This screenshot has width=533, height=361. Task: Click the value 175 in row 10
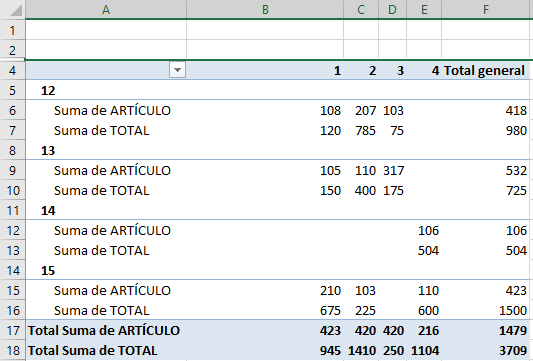click(x=394, y=190)
